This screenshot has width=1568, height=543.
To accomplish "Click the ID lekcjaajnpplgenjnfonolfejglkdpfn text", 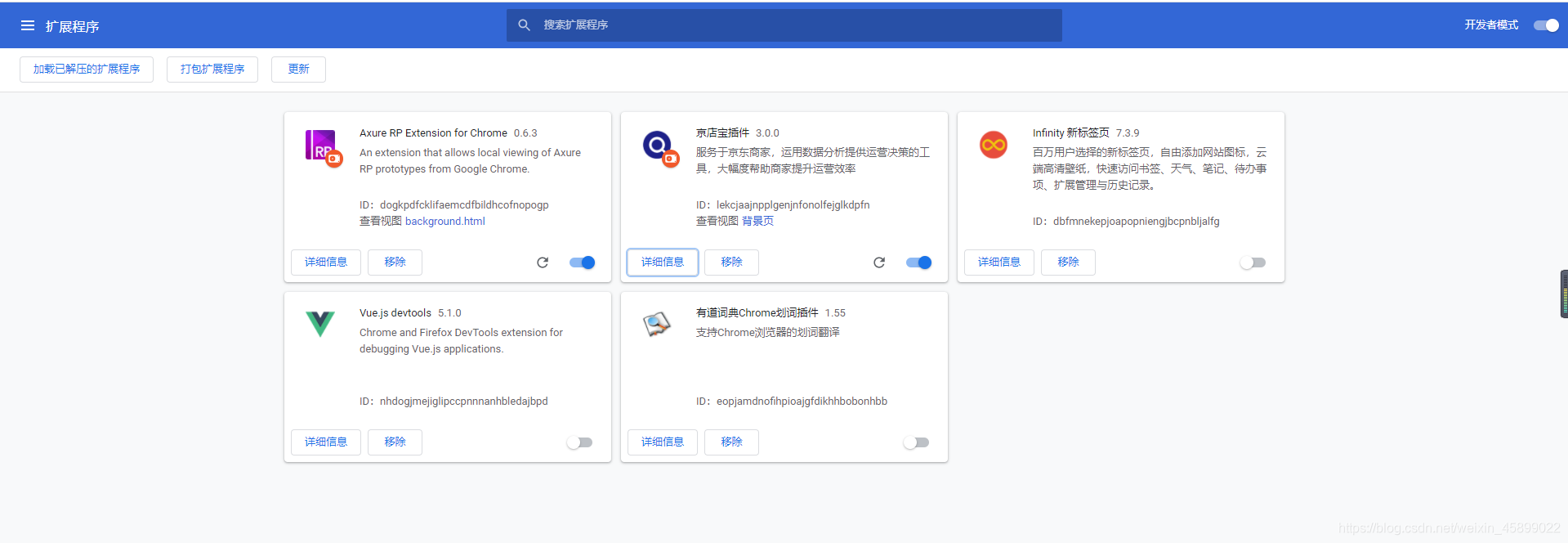I will (x=793, y=205).
